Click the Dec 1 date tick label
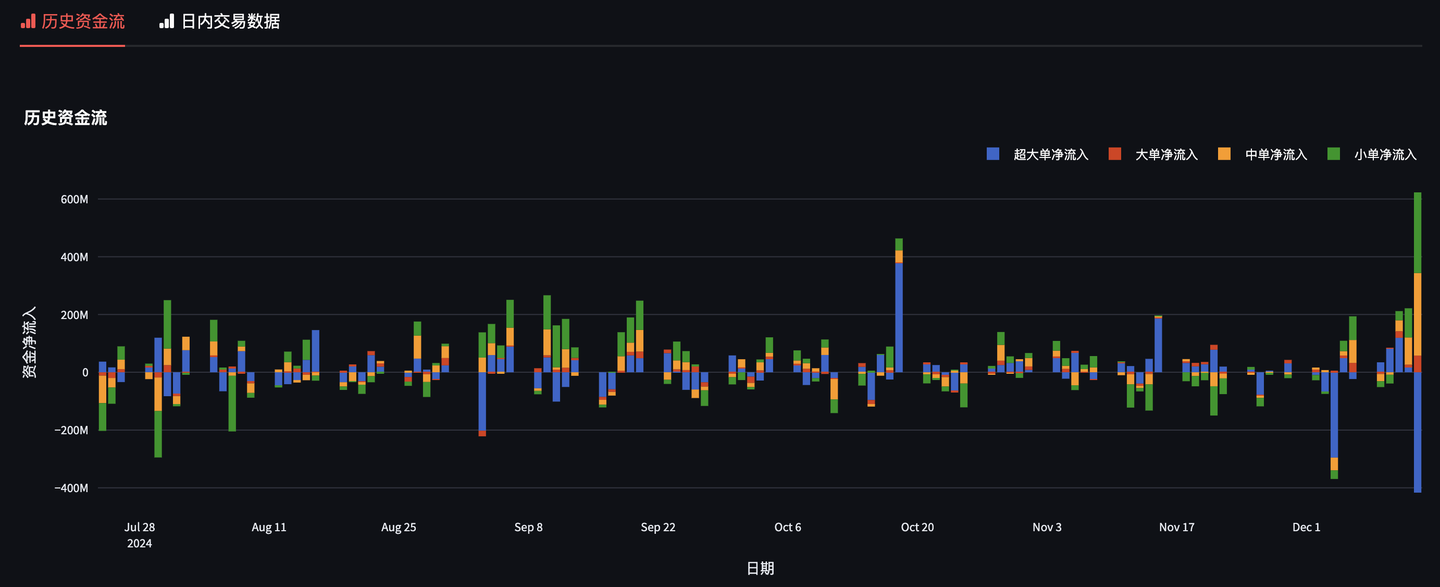The width and height of the screenshot is (1440, 587). pyautogui.click(x=1306, y=527)
